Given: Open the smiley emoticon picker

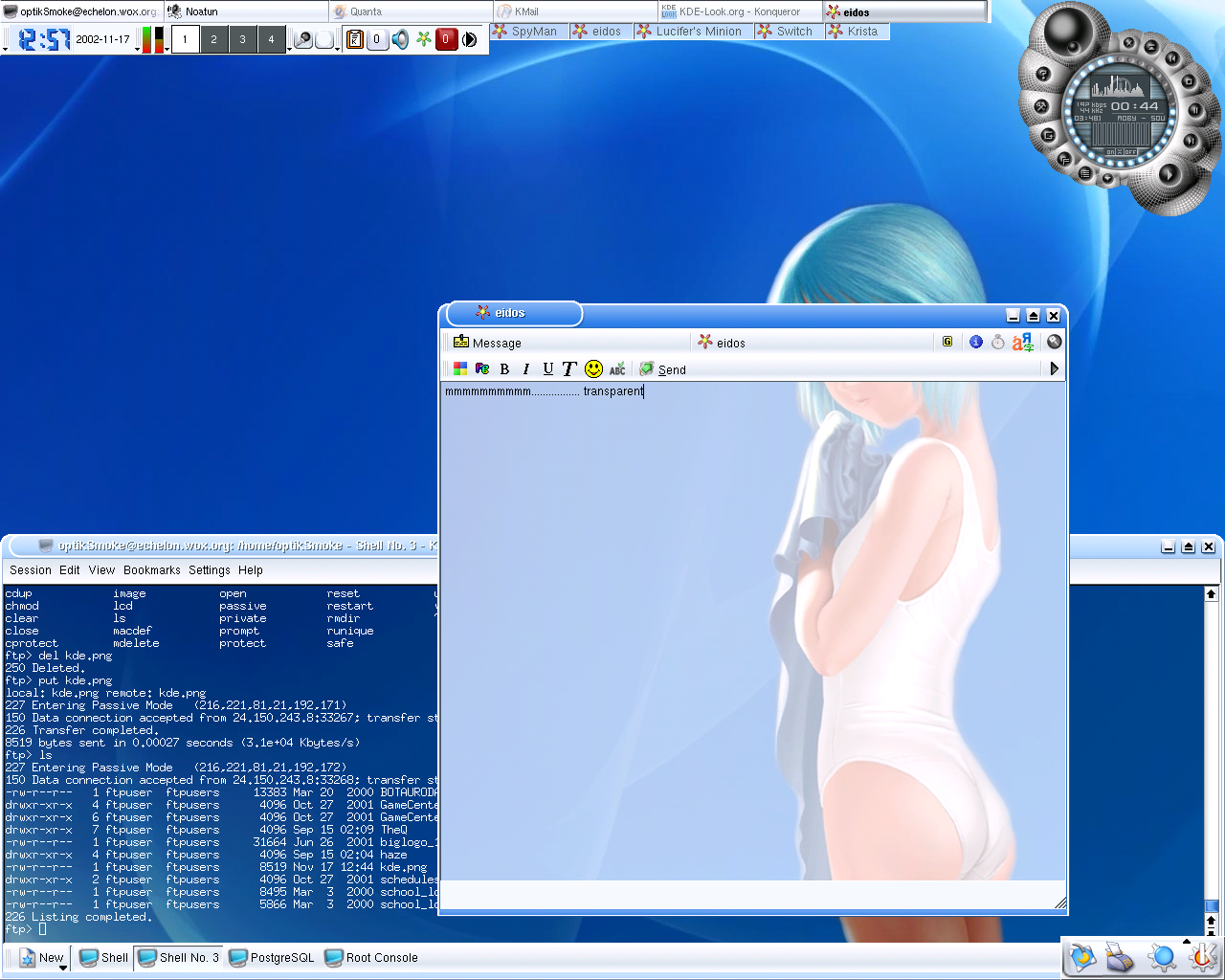Looking at the screenshot, I should [594, 368].
